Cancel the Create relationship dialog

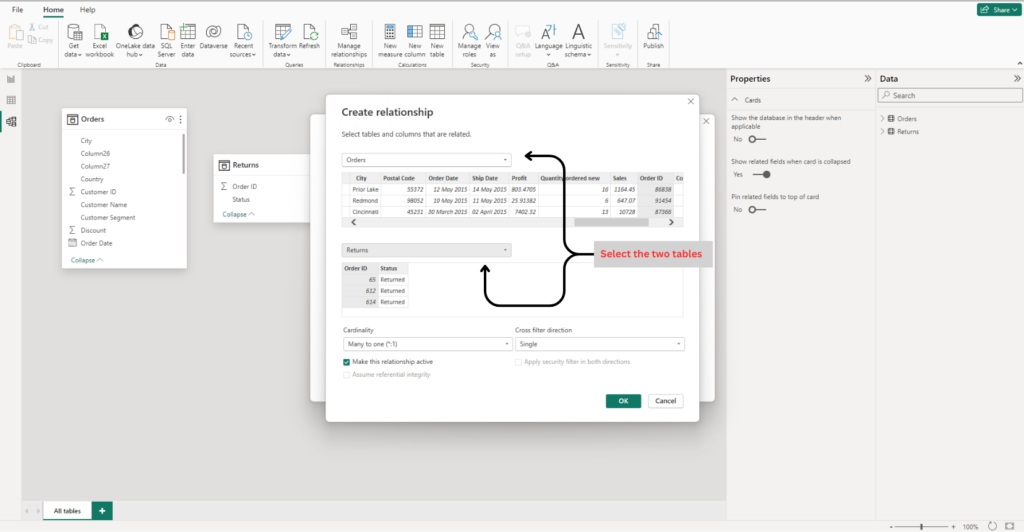665,401
